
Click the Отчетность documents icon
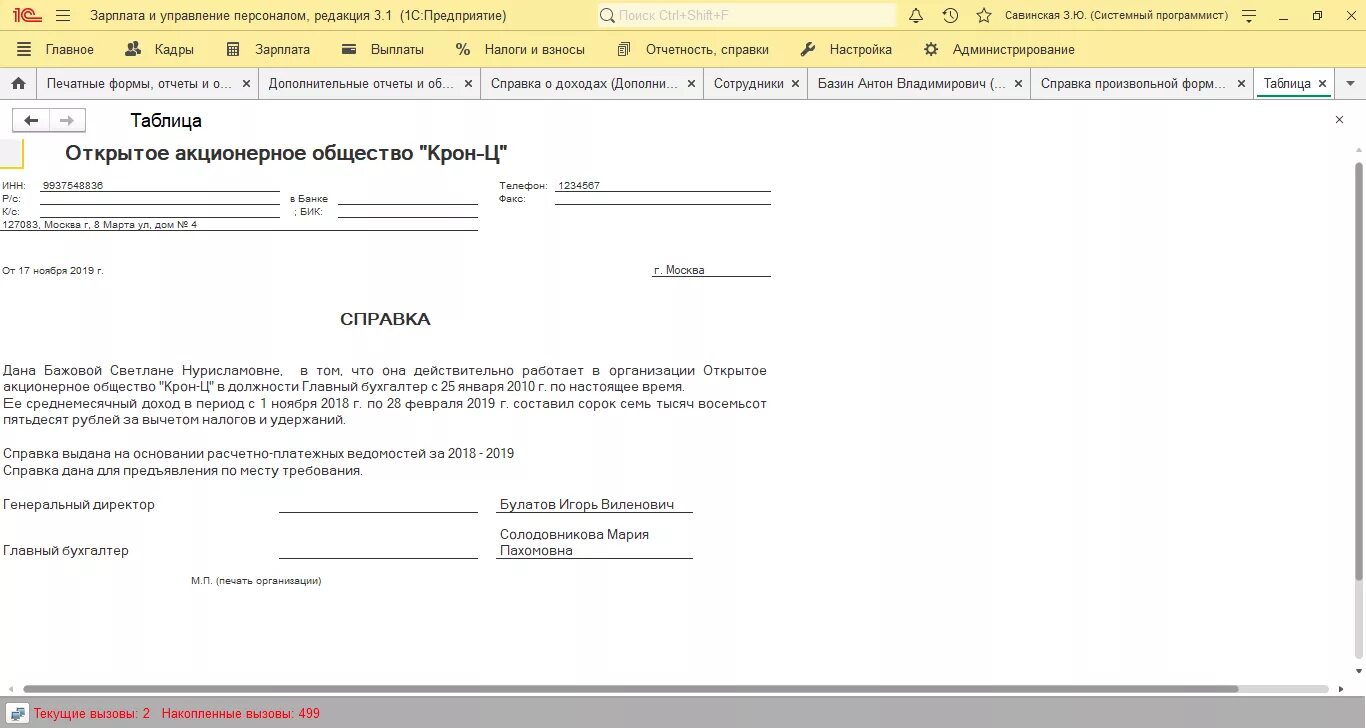(x=624, y=49)
